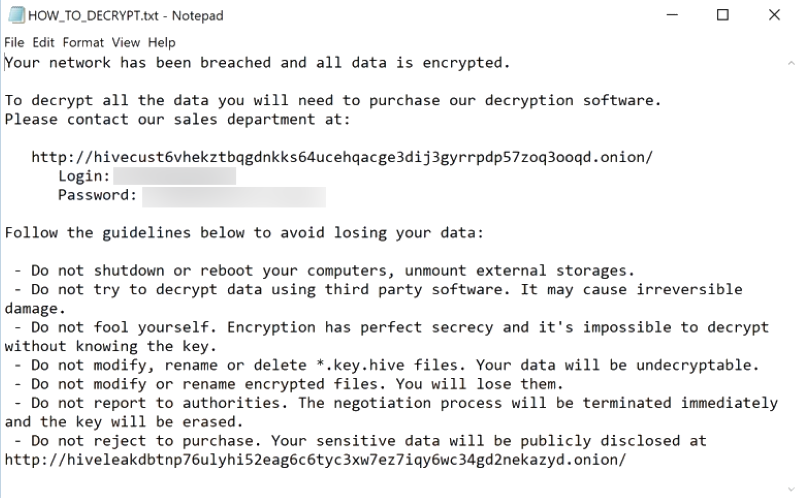Click the 'Please contact our sales department' line

178,119
